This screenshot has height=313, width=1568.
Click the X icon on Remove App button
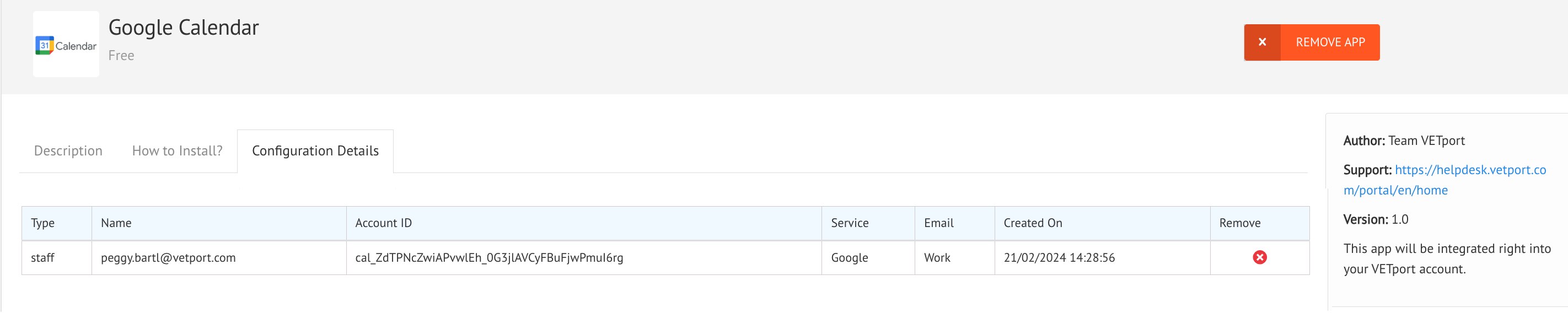point(1263,42)
